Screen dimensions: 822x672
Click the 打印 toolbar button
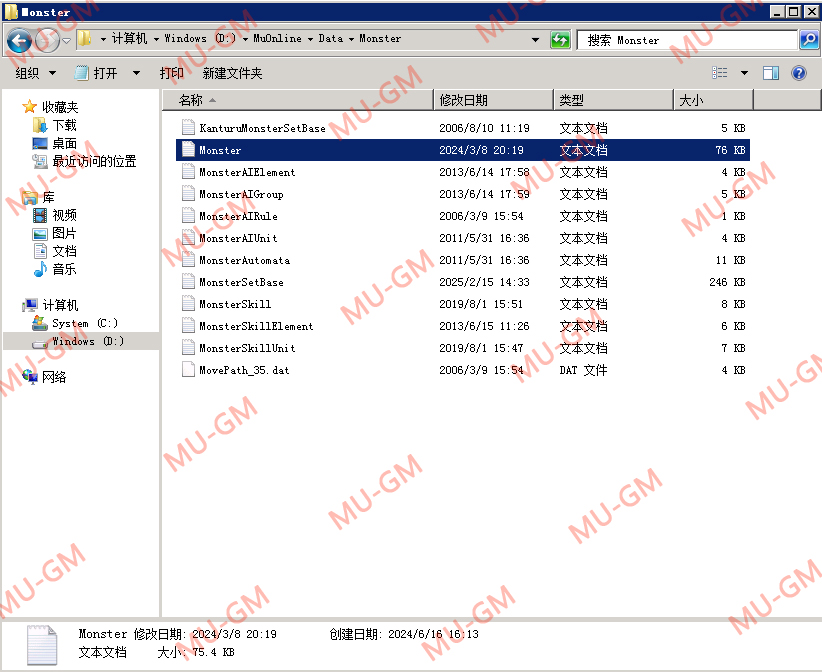click(172, 73)
